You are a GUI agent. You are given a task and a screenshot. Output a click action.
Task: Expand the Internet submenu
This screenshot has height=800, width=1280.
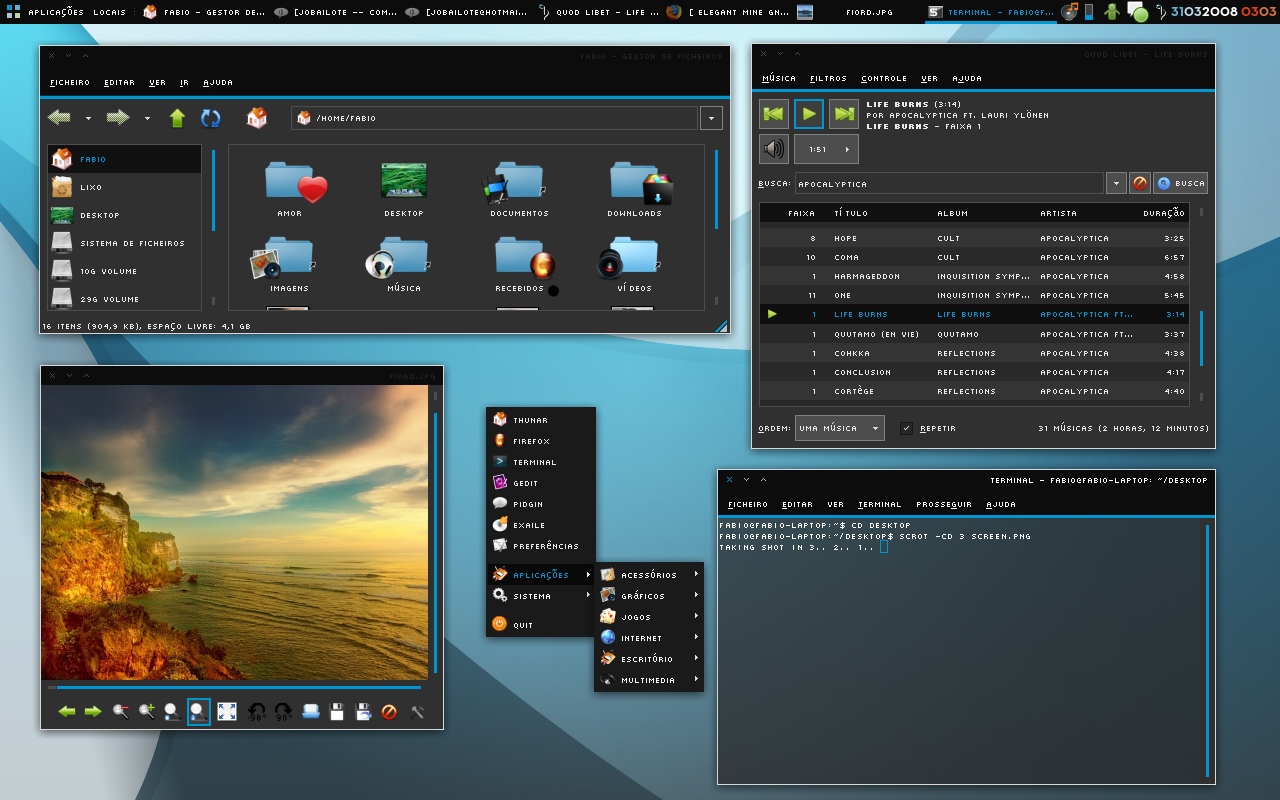pyautogui.click(x=649, y=638)
